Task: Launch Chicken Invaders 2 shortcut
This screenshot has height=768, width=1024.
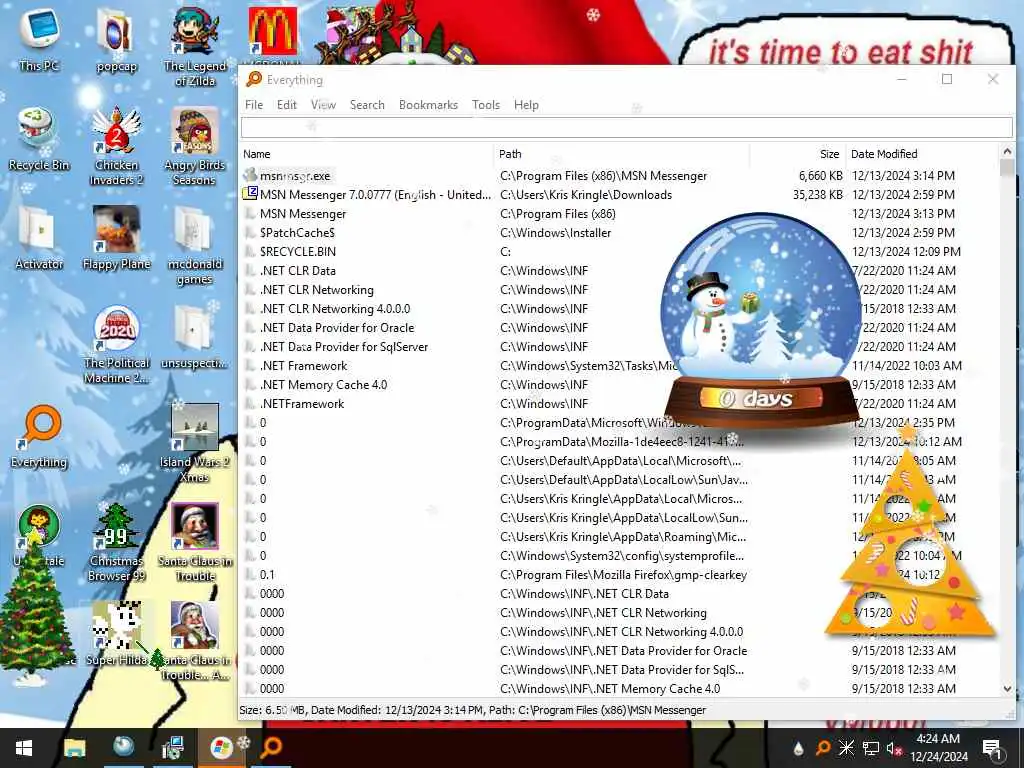Action: 116,146
